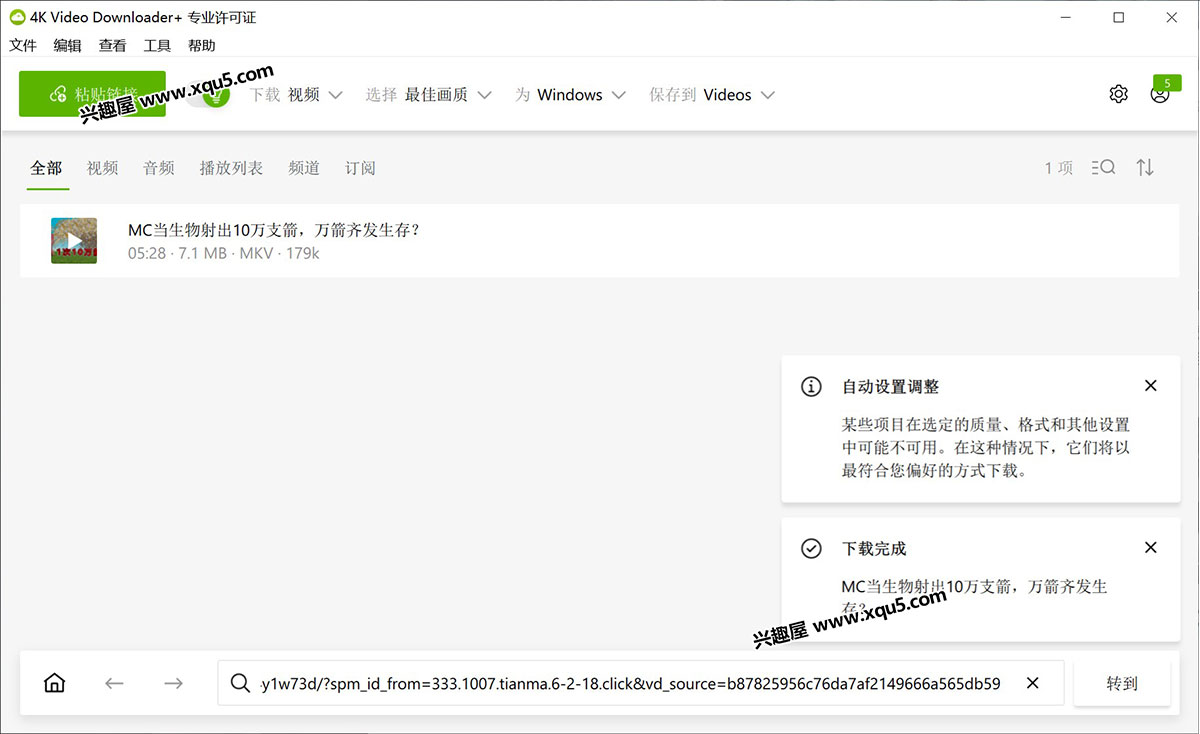Click the browser back arrow
1200x734 pixels.
tap(114, 683)
